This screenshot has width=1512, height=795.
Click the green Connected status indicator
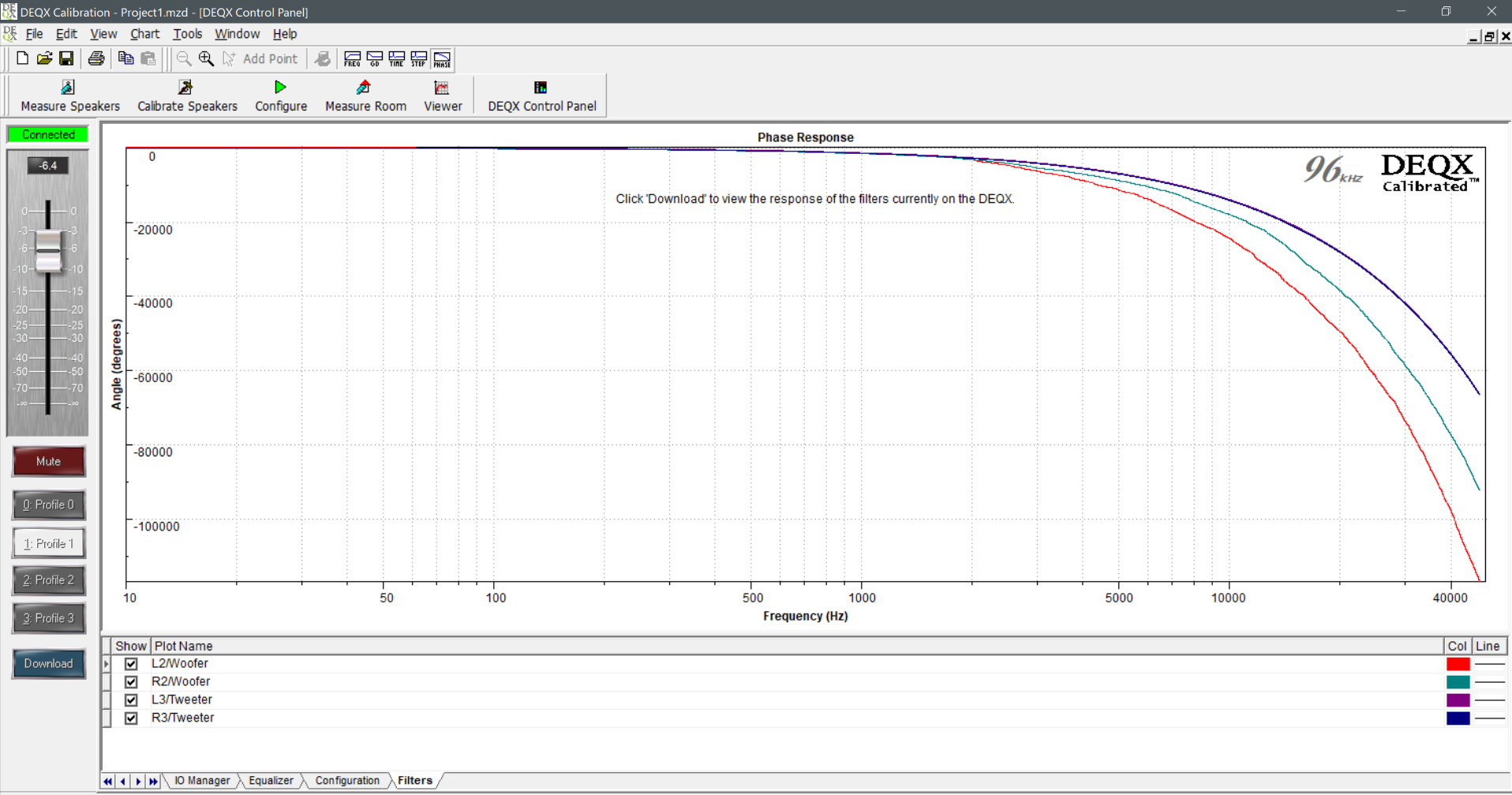pyautogui.click(x=48, y=135)
